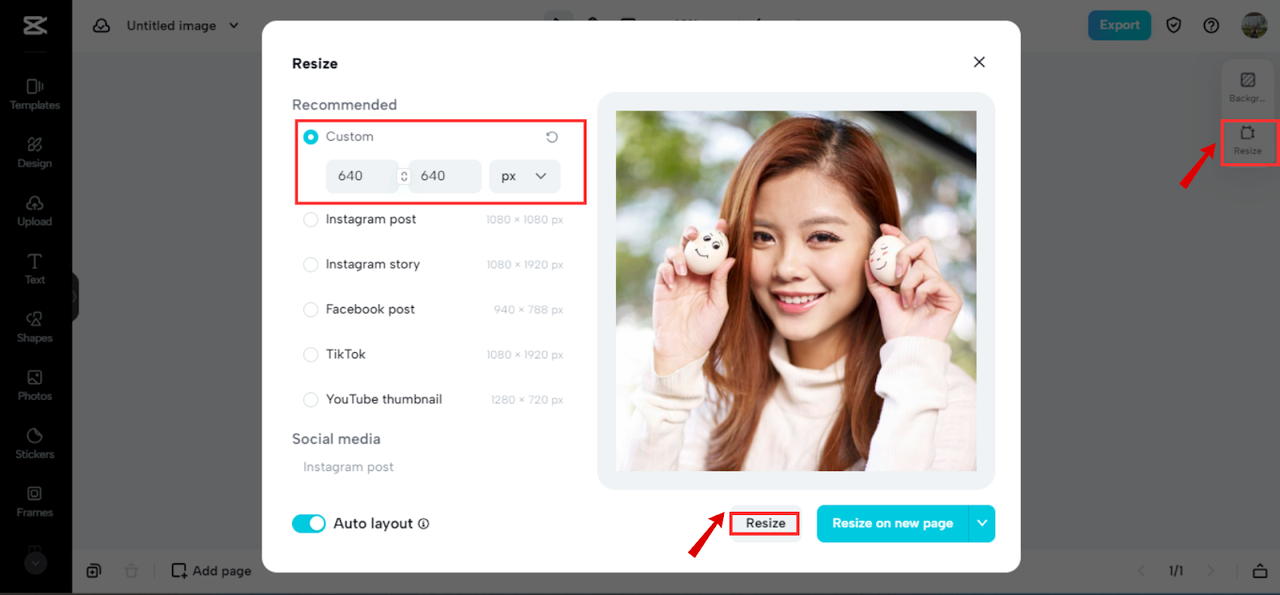Select the Custom size radio button
The height and width of the screenshot is (595, 1280).
[x=311, y=137]
